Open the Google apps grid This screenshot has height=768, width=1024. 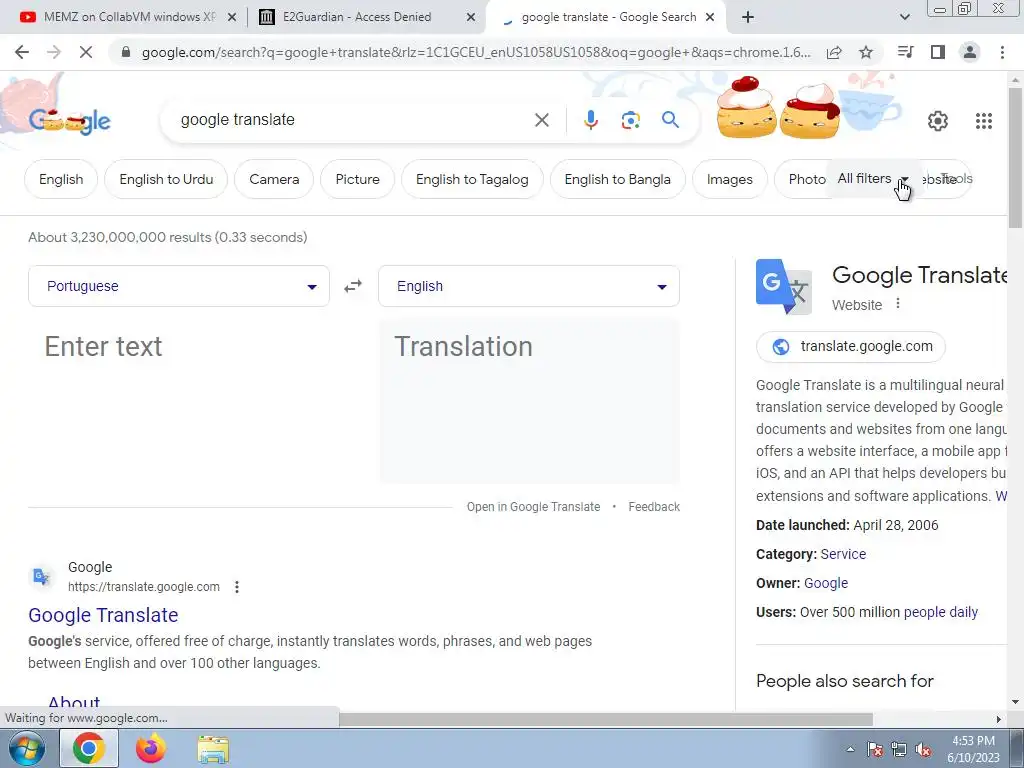[984, 120]
